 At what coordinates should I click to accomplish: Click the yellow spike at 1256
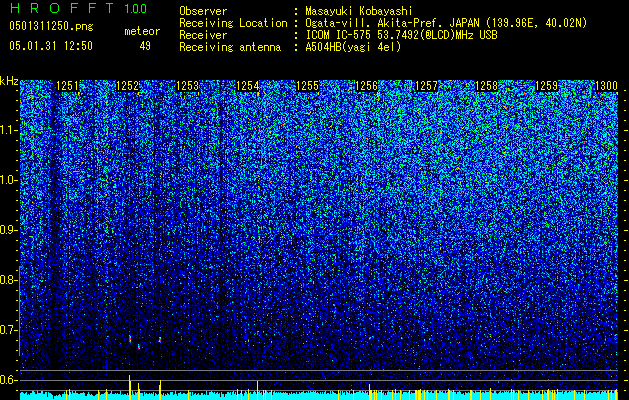(x=369, y=392)
